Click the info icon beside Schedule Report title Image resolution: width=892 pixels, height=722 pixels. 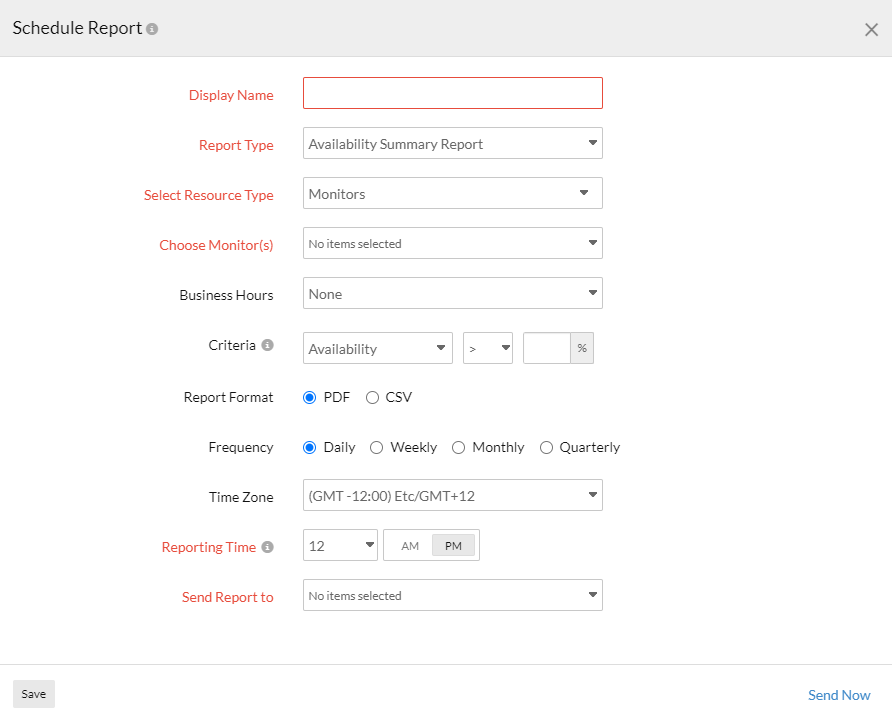click(151, 28)
